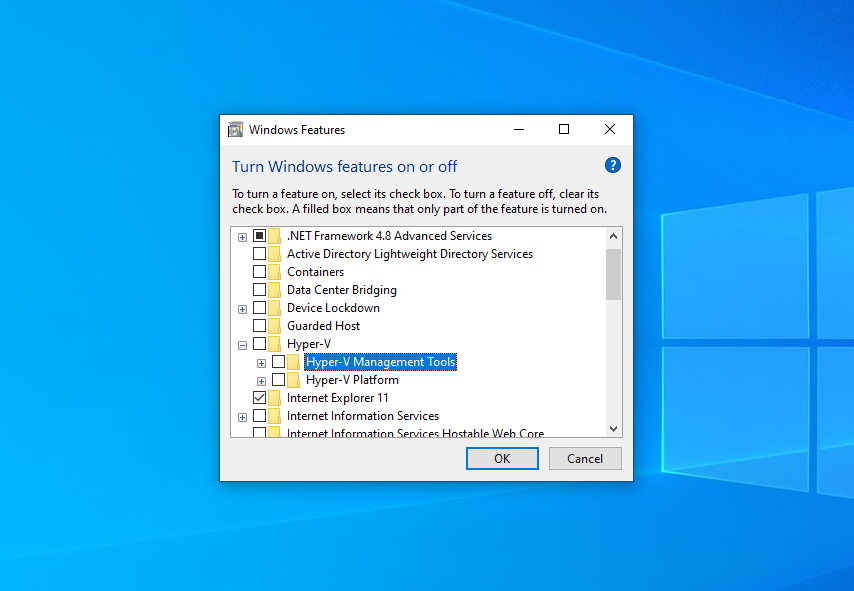Click the Hyper-V folder icon

[x=274, y=344]
